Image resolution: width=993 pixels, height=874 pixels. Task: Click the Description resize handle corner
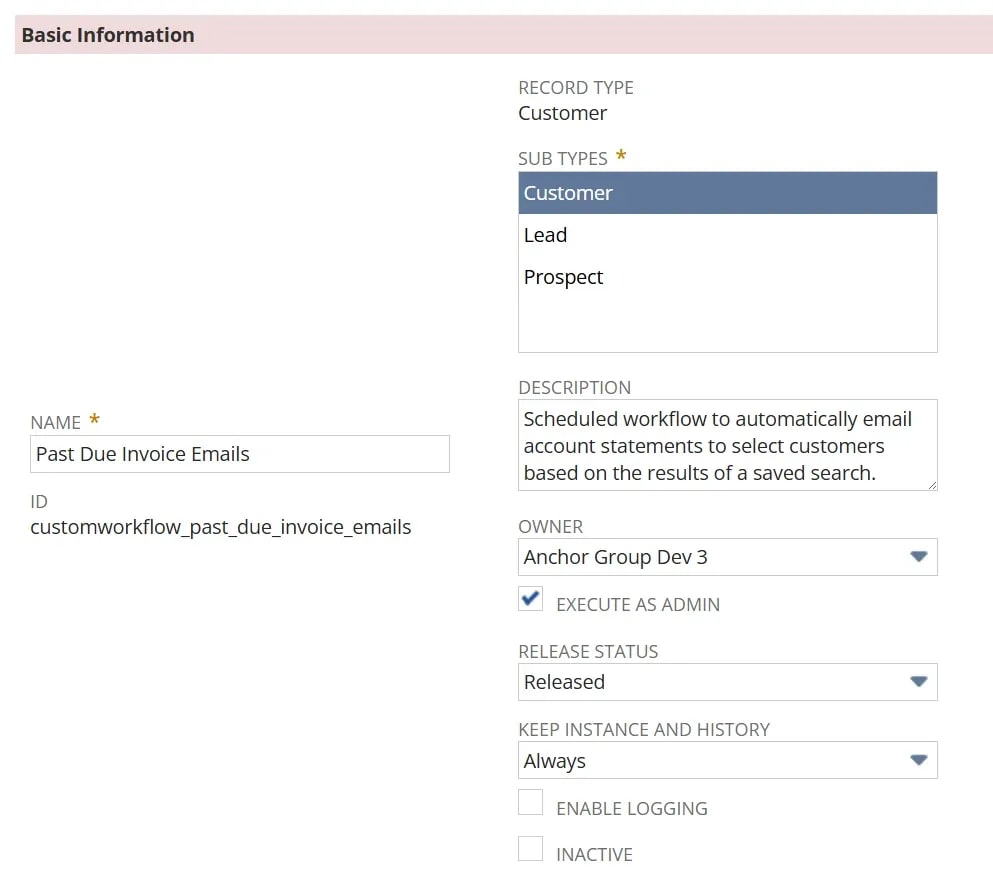coord(932,486)
